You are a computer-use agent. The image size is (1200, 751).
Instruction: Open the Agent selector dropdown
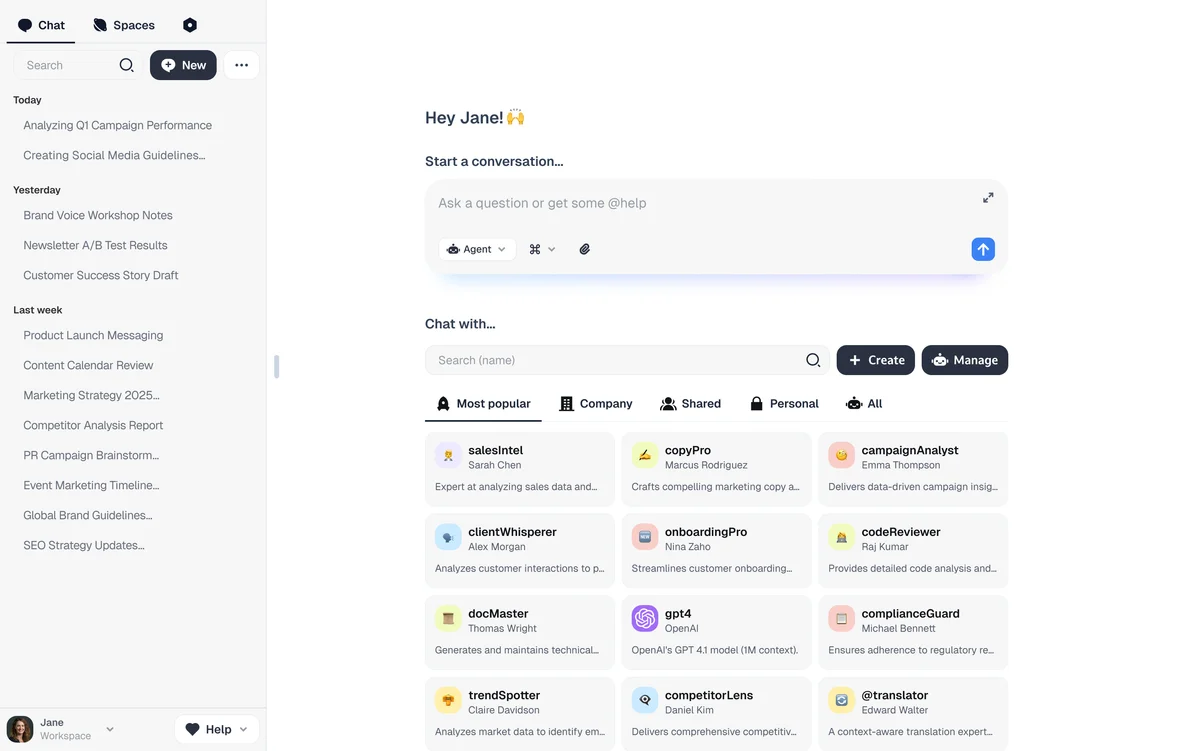click(x=477, y=248)
